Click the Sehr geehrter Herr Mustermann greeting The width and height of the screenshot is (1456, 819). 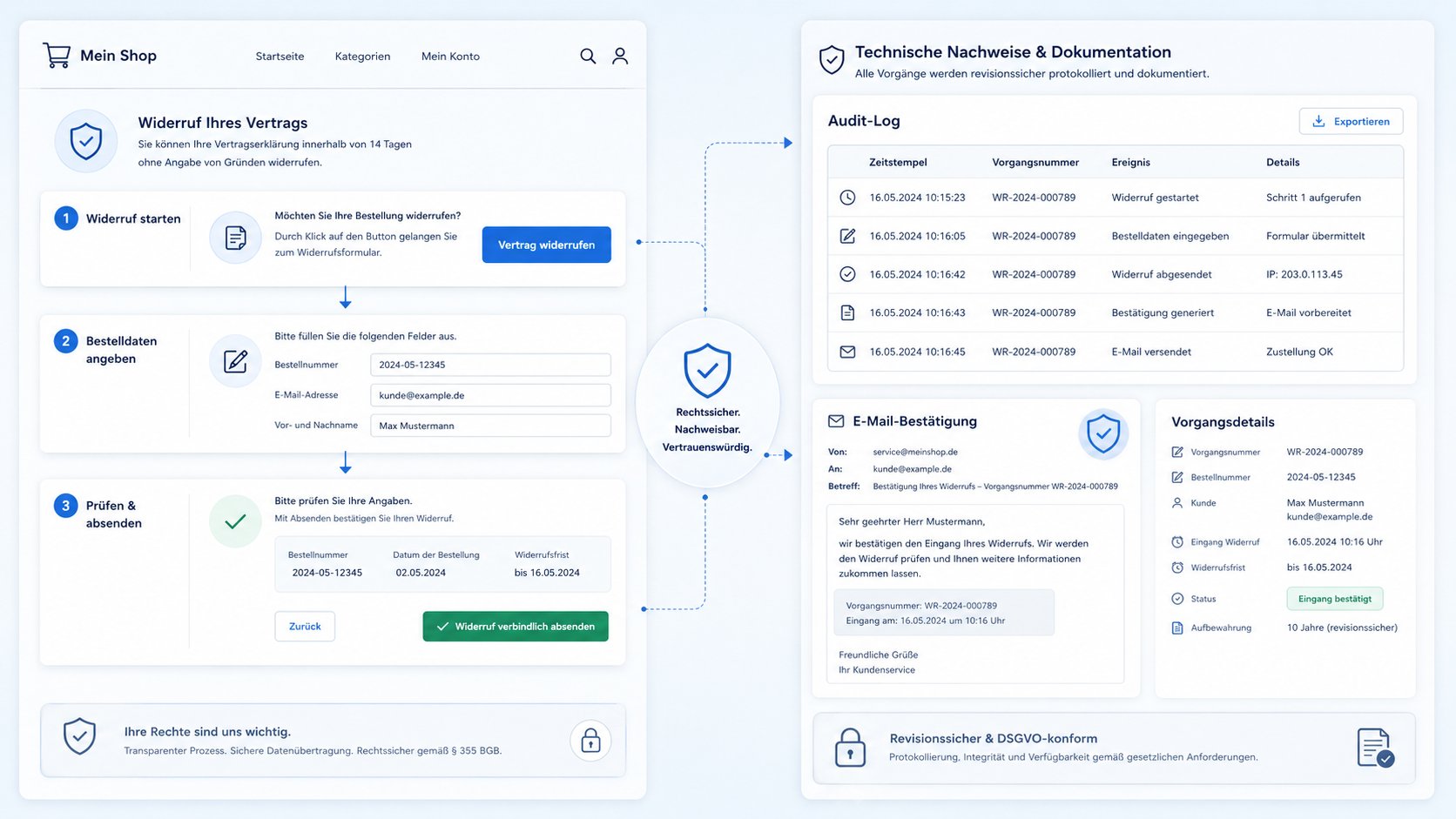click(912, 522)
